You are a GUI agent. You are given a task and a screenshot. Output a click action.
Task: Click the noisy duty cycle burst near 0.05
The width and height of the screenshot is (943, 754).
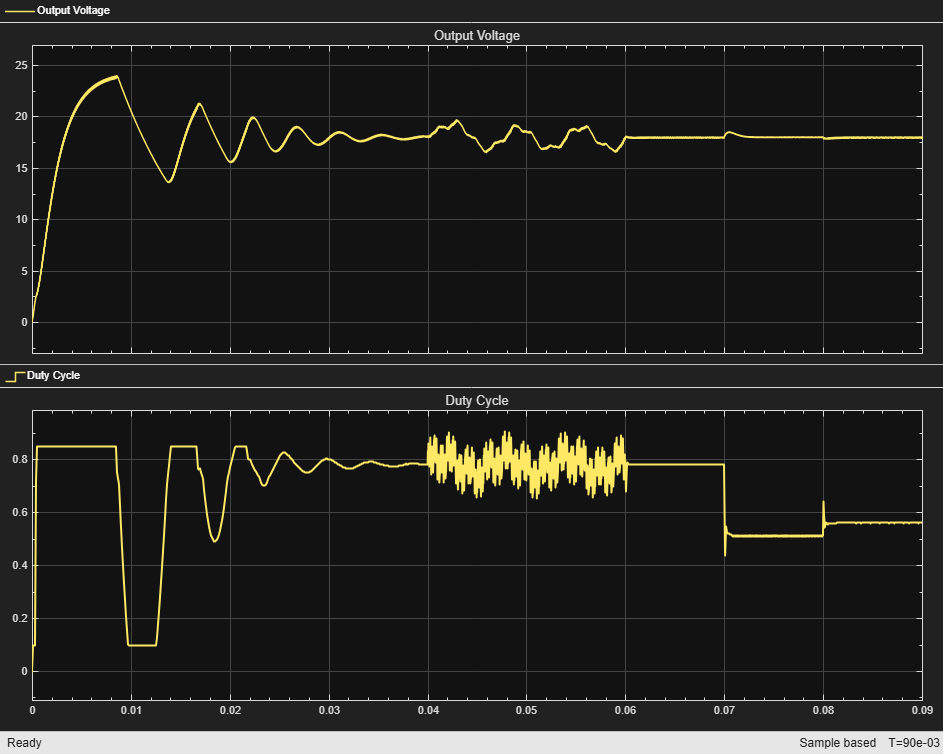(x=527, y=465)
